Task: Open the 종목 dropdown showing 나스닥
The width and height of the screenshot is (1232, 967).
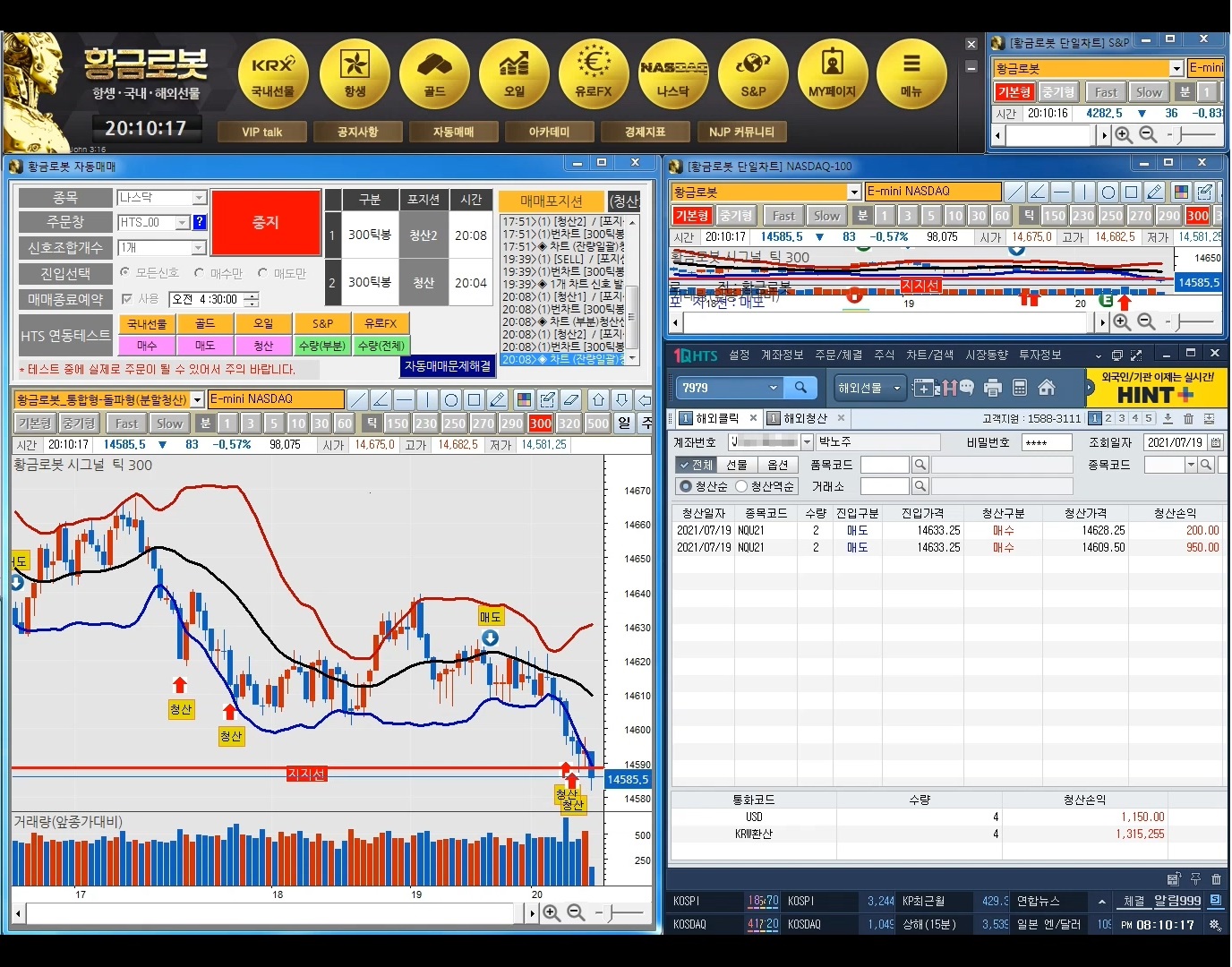Action: pyautogui.click(x=200, y=197)
